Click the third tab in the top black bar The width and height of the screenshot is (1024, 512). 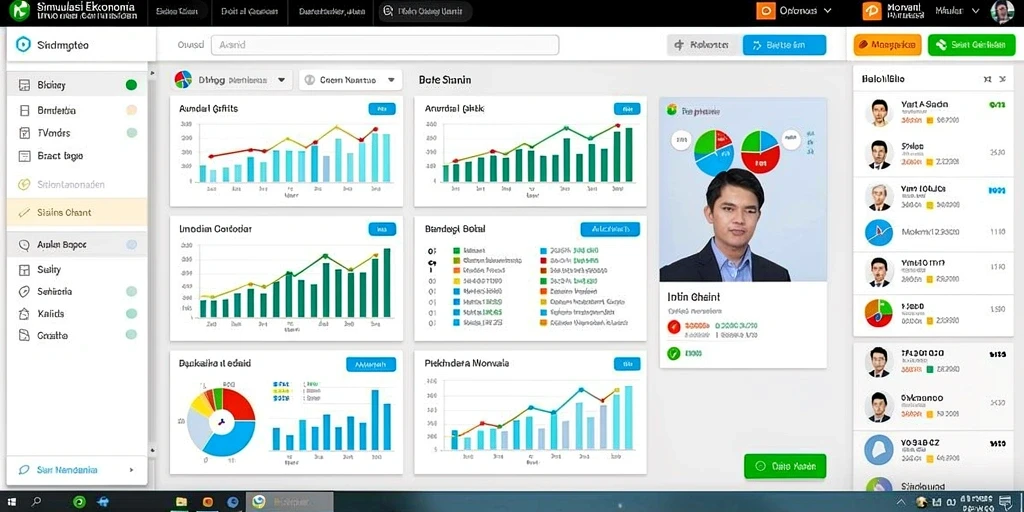click(332, 11)
